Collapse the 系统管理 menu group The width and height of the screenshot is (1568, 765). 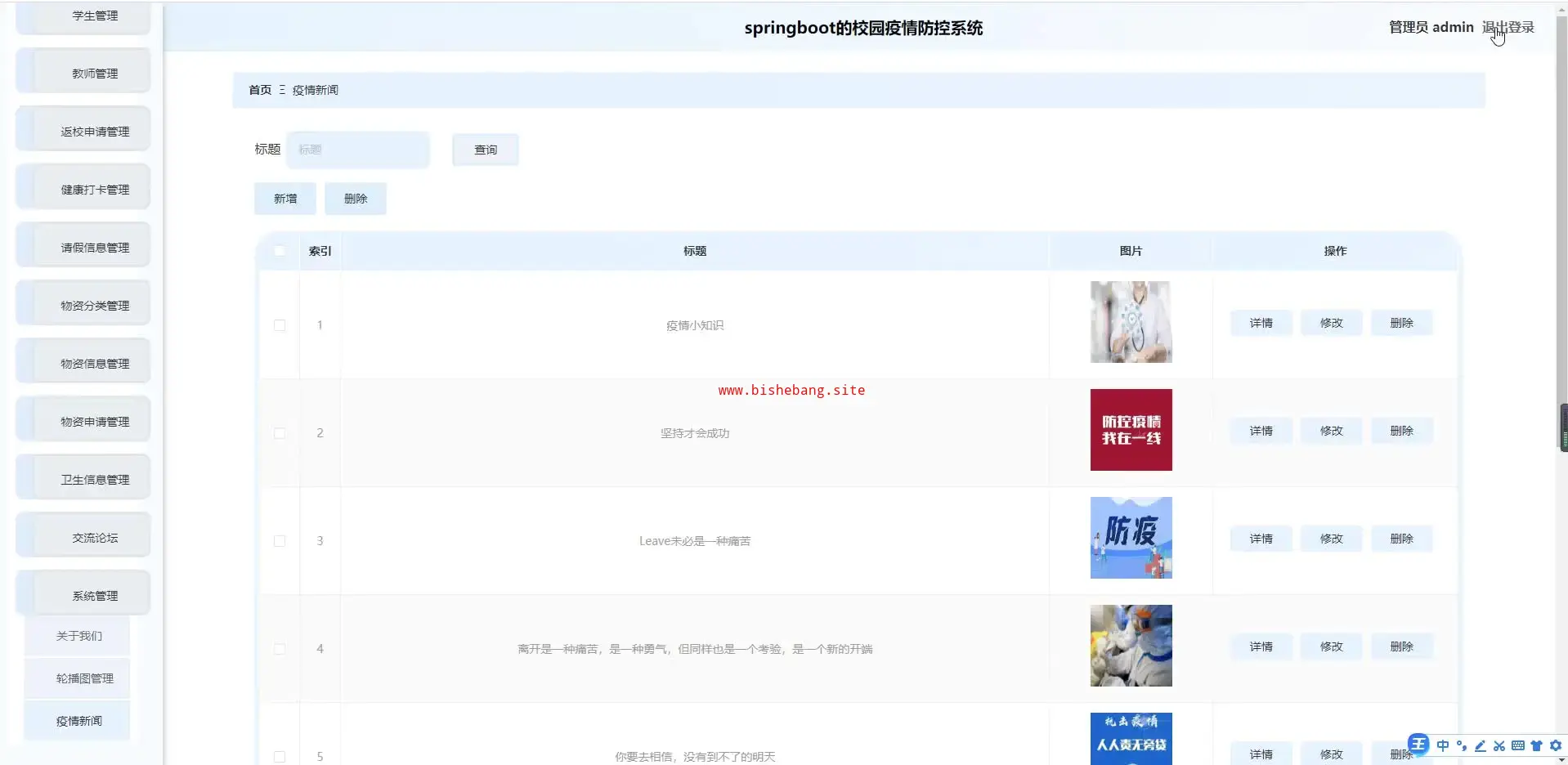tap(83, 593)
